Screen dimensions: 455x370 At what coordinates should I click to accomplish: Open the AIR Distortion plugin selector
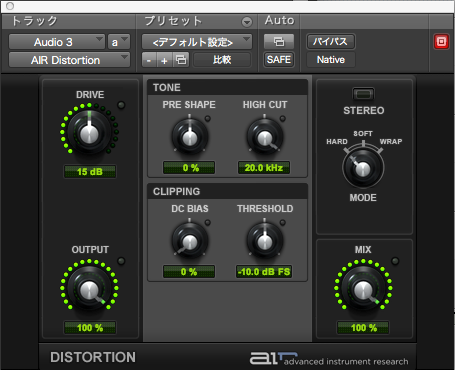coord(69,60)
